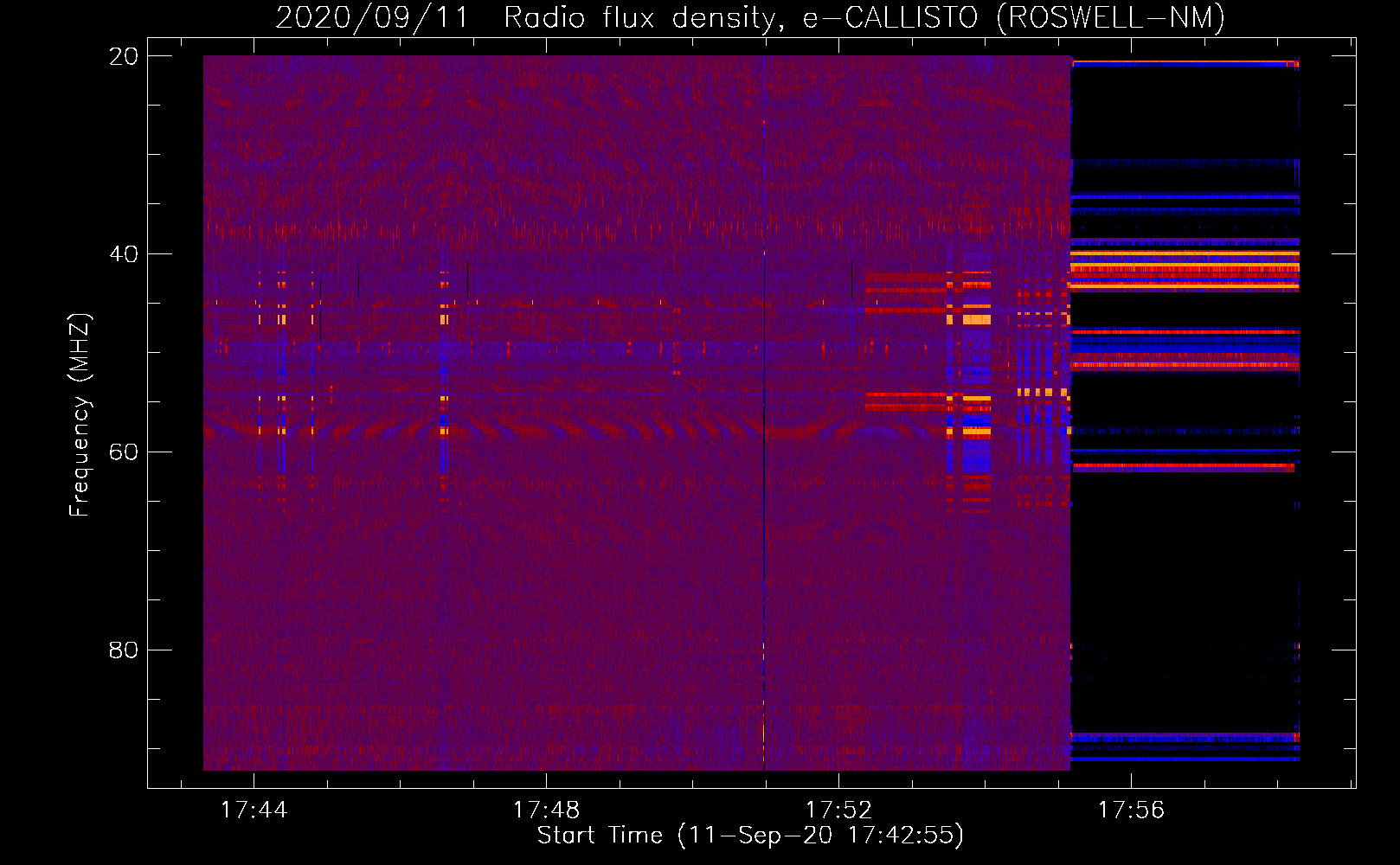The width and height of the screenshot is (1400, 865).
Task: Click the 17:52 time axis label
Action: click(x=838, y=811)
